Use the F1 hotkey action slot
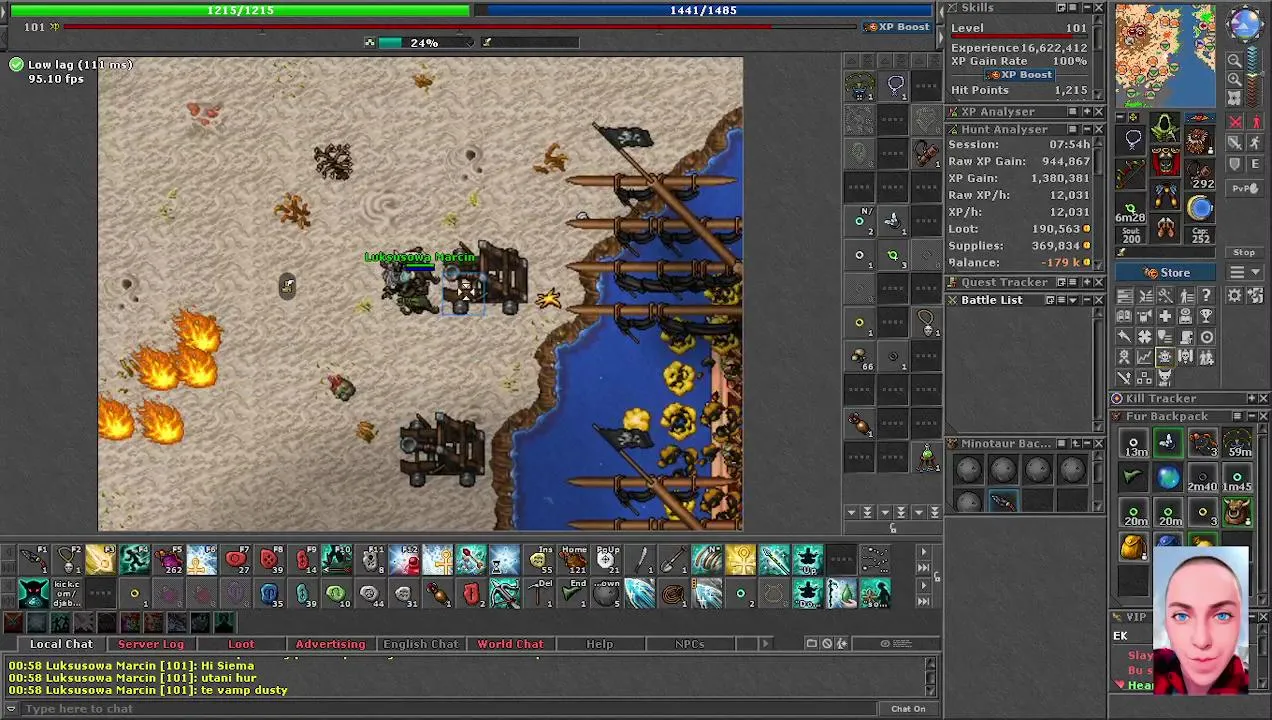 (33, 560)
